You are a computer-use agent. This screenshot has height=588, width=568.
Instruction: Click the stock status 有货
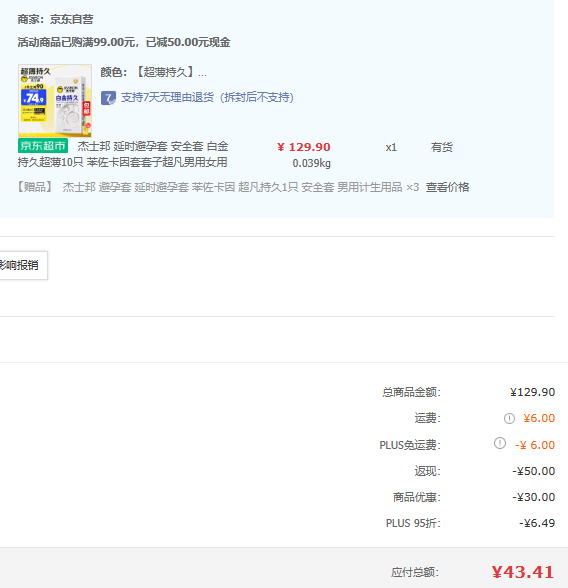(x=442, y=147)
